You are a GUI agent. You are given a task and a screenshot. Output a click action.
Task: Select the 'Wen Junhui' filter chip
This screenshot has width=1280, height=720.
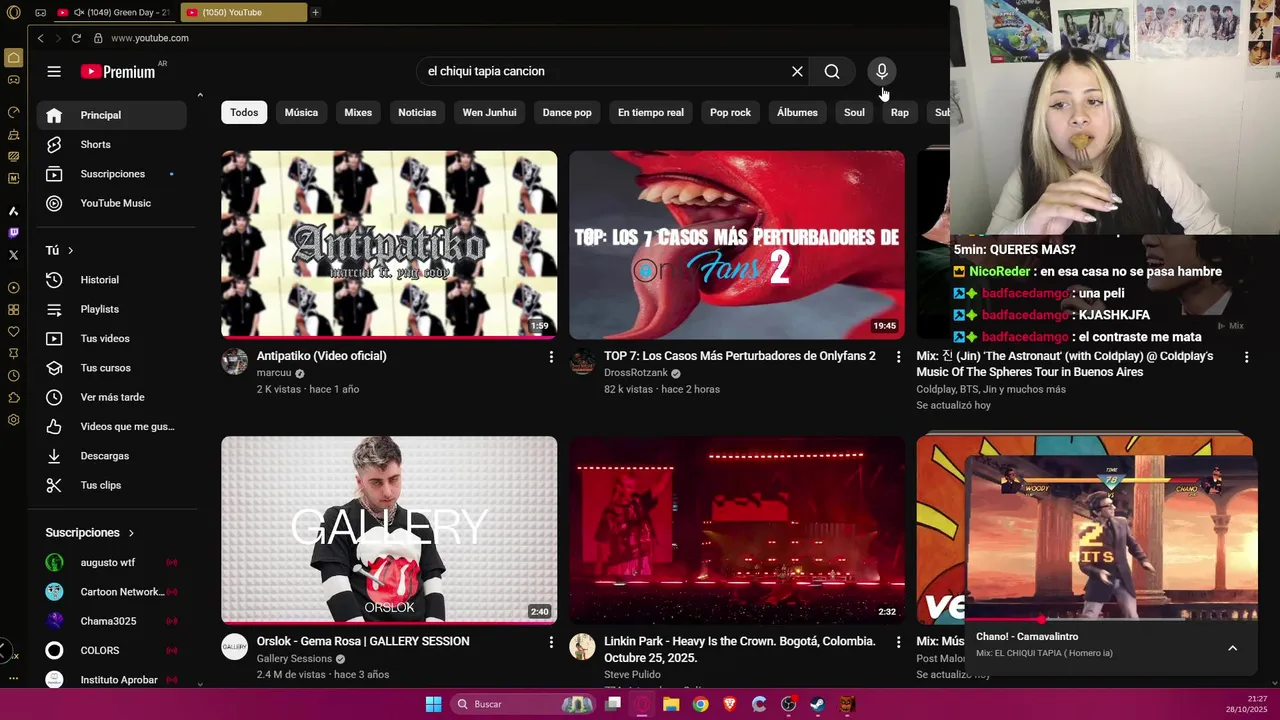[x=489, y=112]
